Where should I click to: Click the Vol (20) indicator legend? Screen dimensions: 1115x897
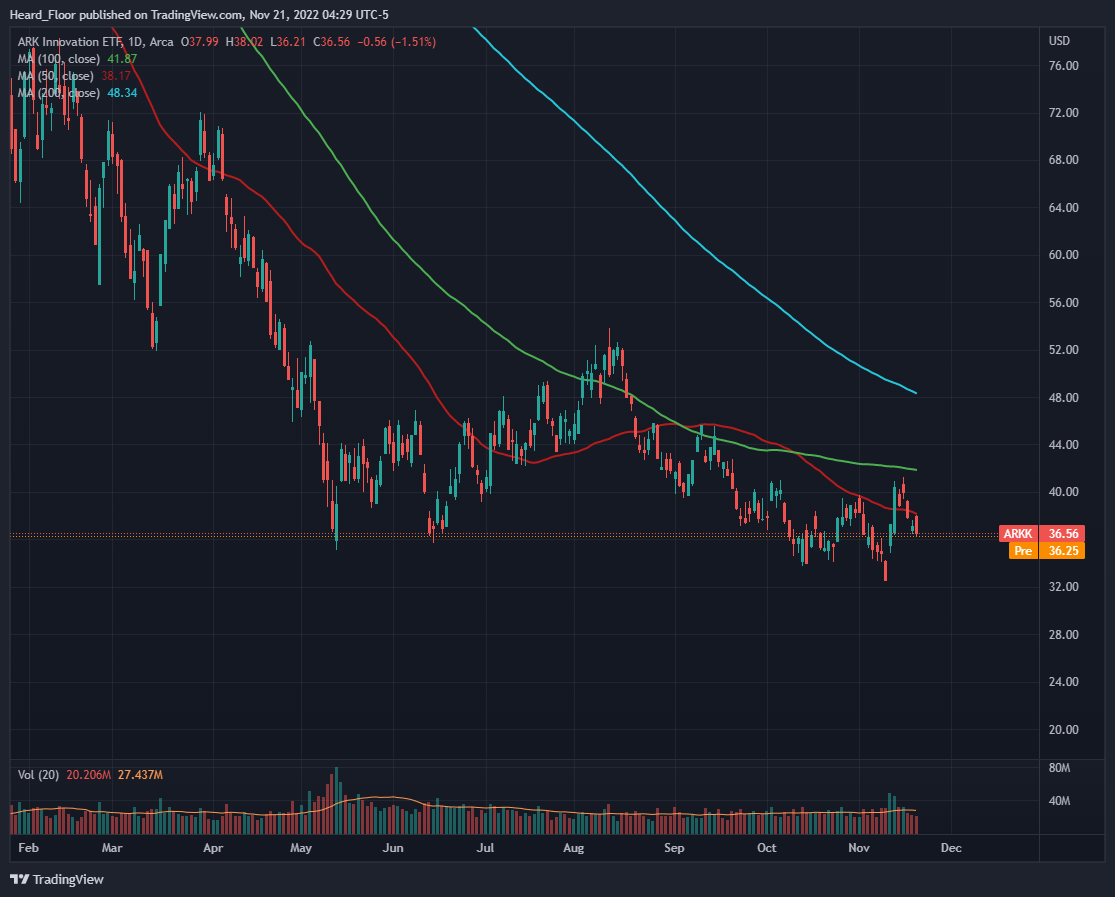click(38, 775)
